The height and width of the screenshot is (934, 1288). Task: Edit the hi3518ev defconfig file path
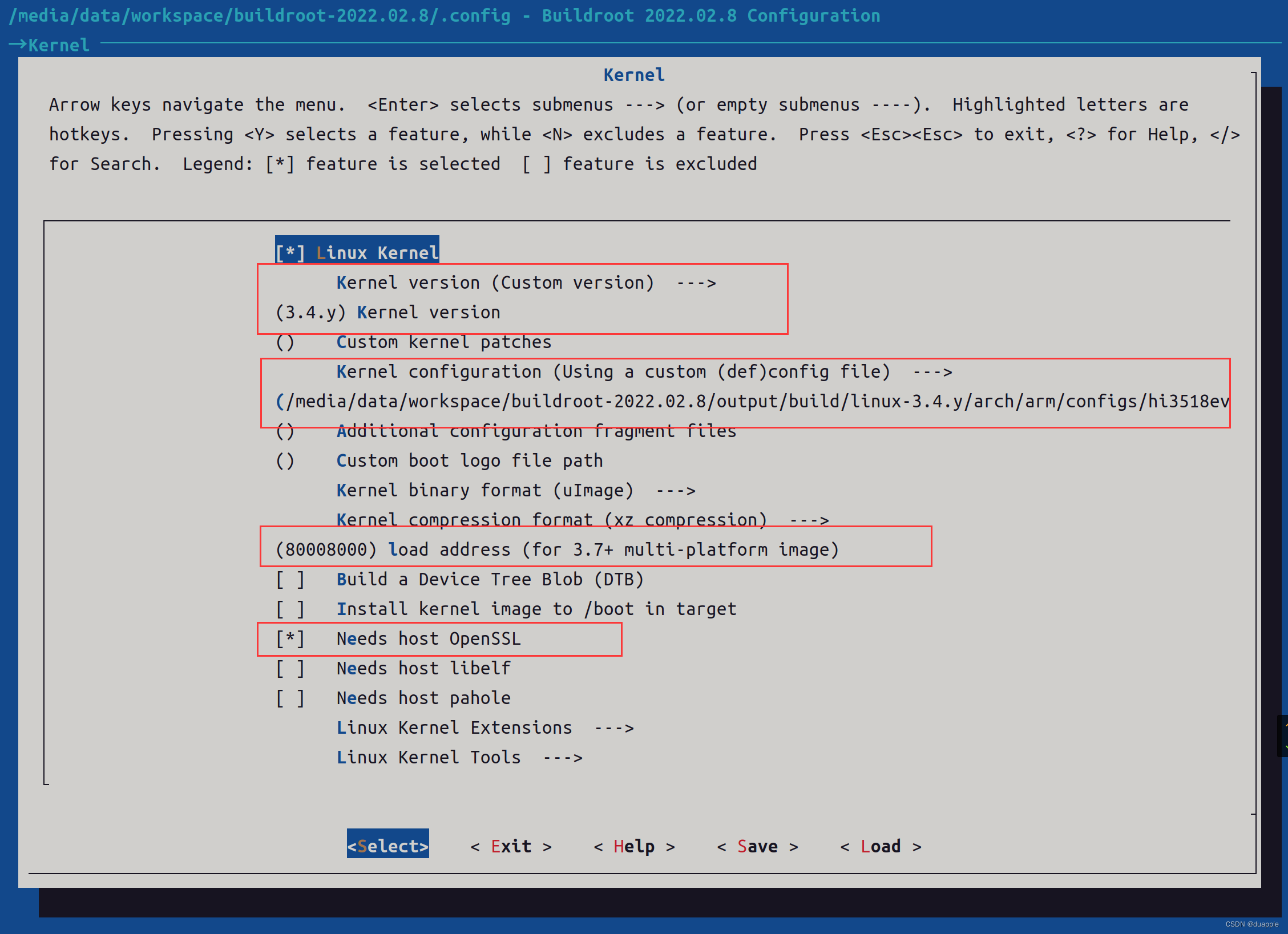(x=751, y=401)
